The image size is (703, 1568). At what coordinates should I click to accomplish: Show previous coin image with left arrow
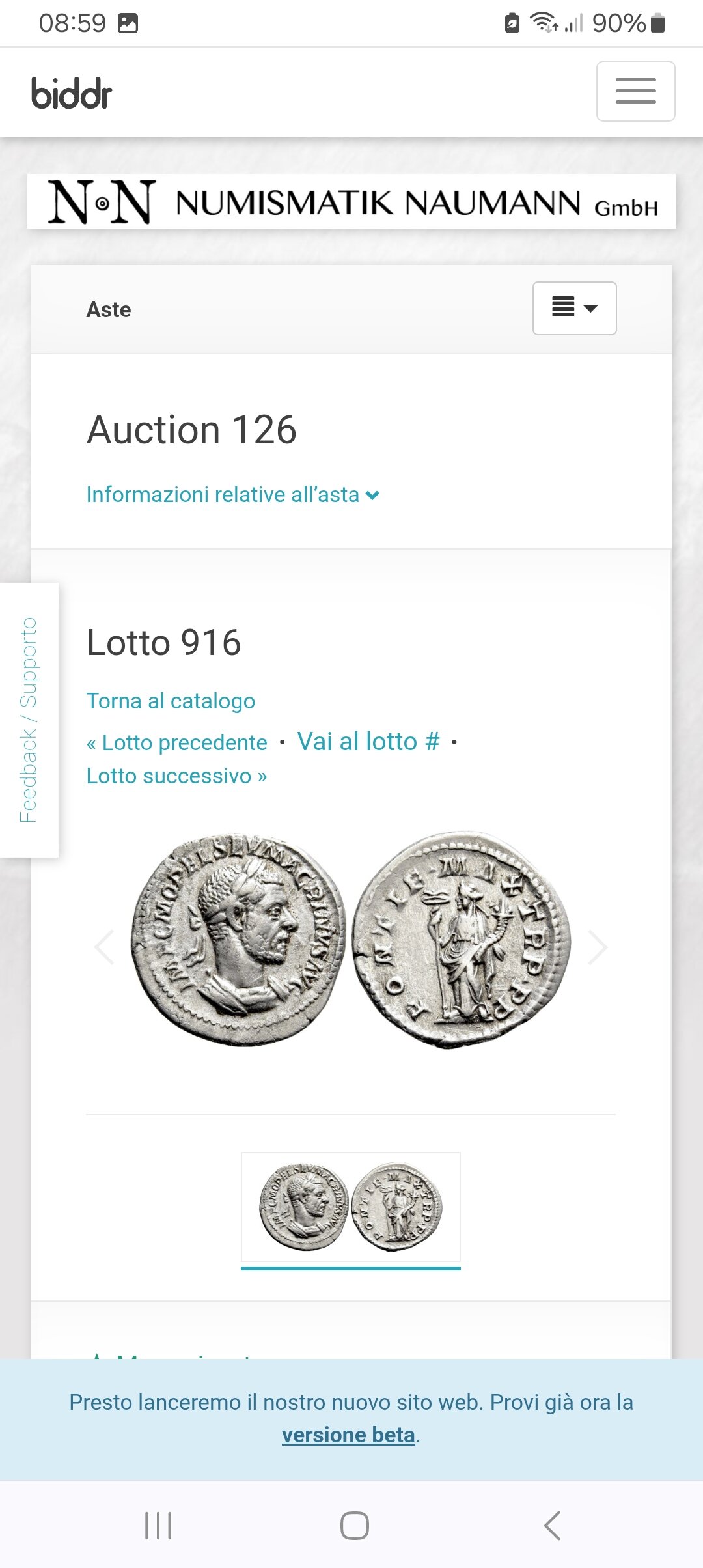coord(104,947)
